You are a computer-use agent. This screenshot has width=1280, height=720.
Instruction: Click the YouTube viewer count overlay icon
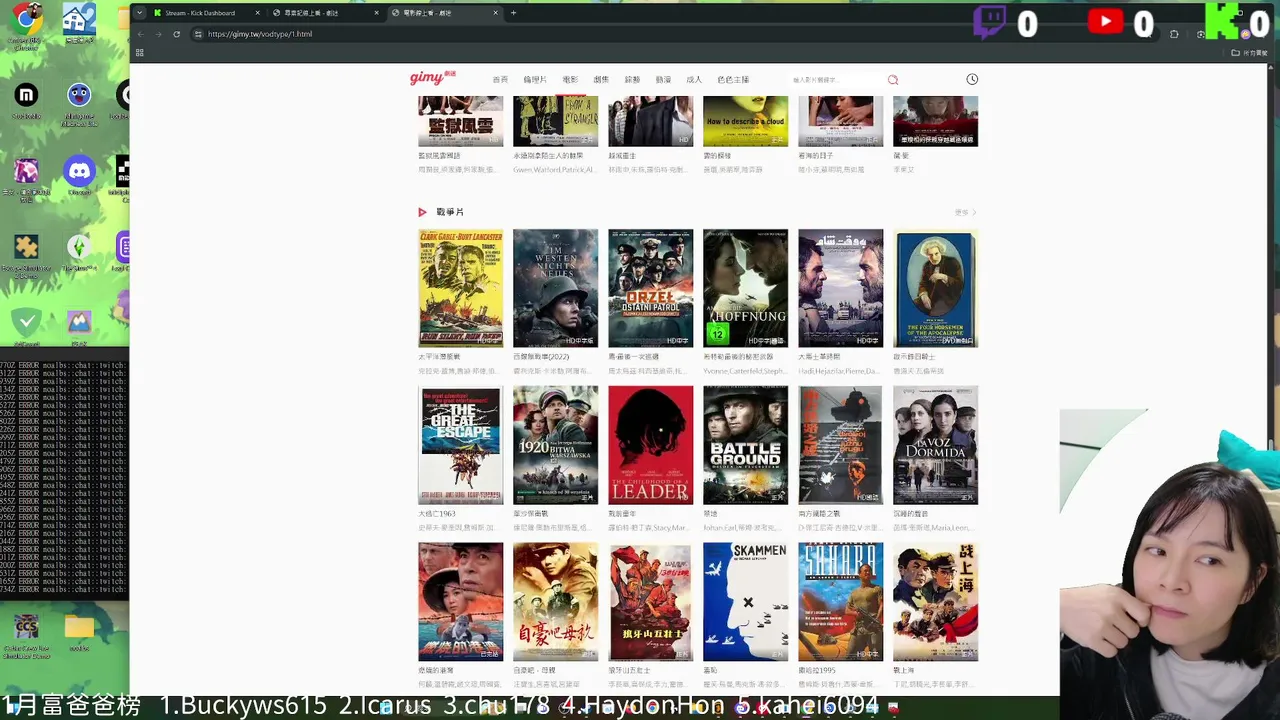pos(1105,22)
